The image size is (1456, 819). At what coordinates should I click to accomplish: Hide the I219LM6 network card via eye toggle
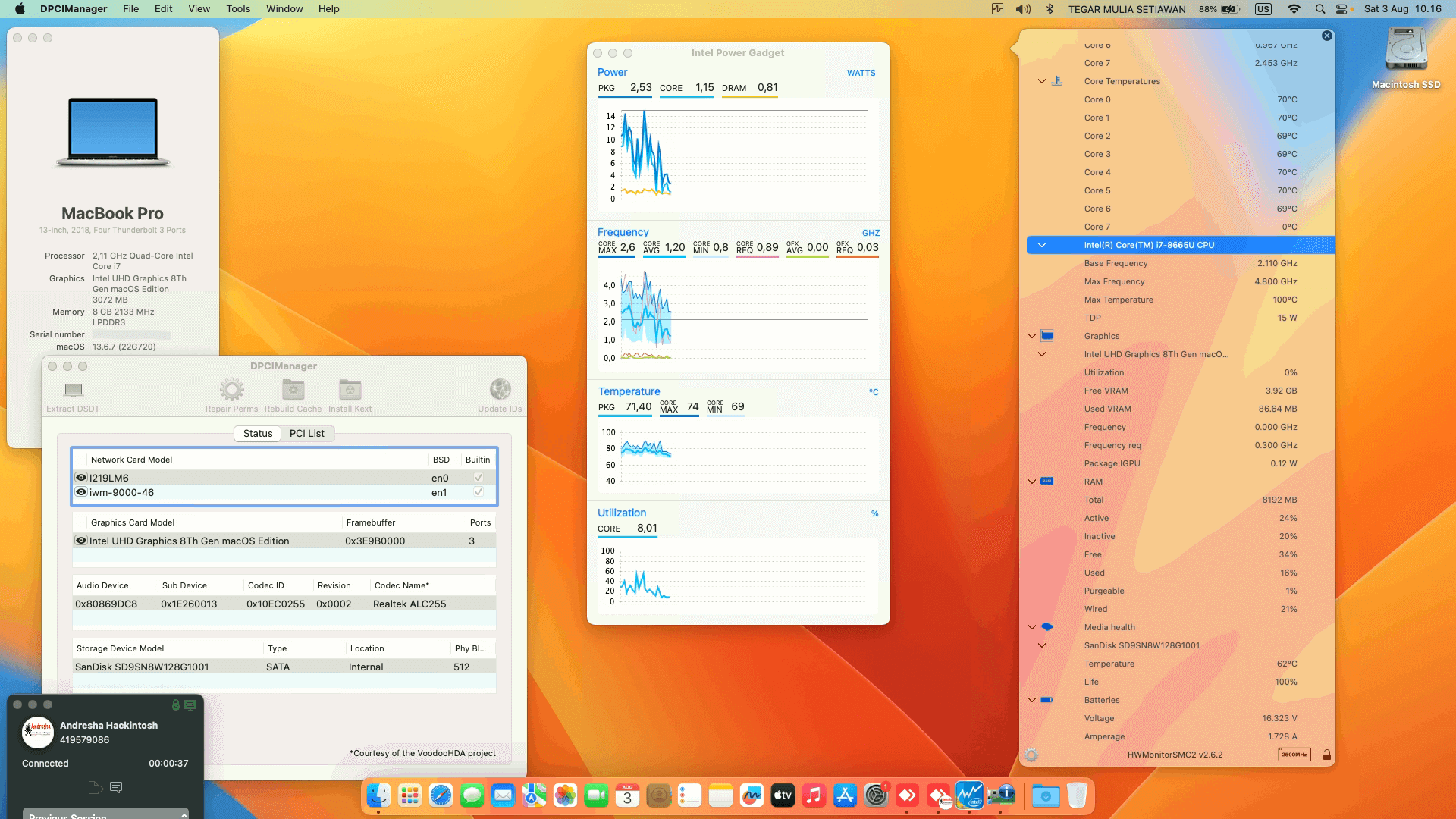(x=81, y=478)
